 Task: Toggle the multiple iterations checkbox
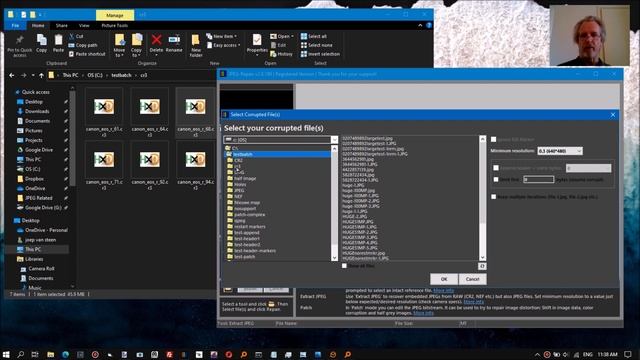(493, 197)
